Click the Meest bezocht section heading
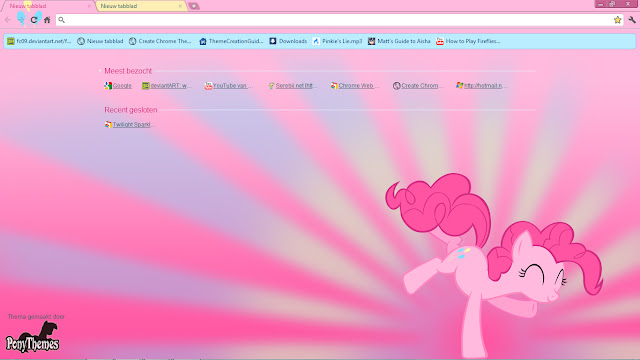 [128, 71]
